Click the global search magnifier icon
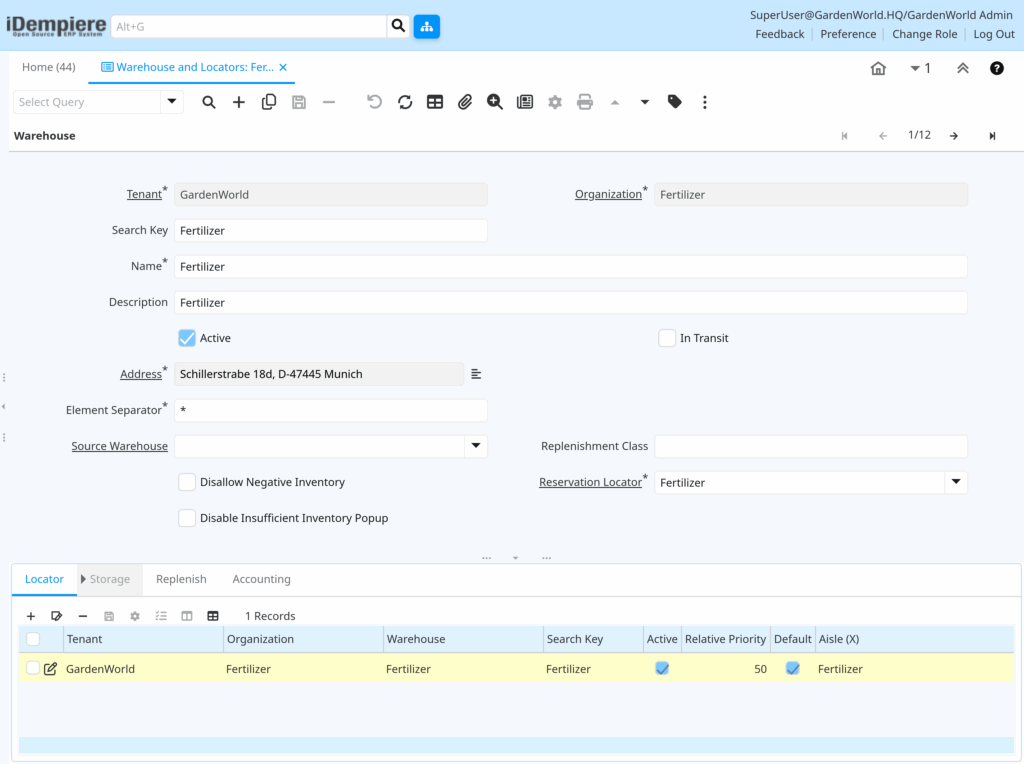 [398, 26]
